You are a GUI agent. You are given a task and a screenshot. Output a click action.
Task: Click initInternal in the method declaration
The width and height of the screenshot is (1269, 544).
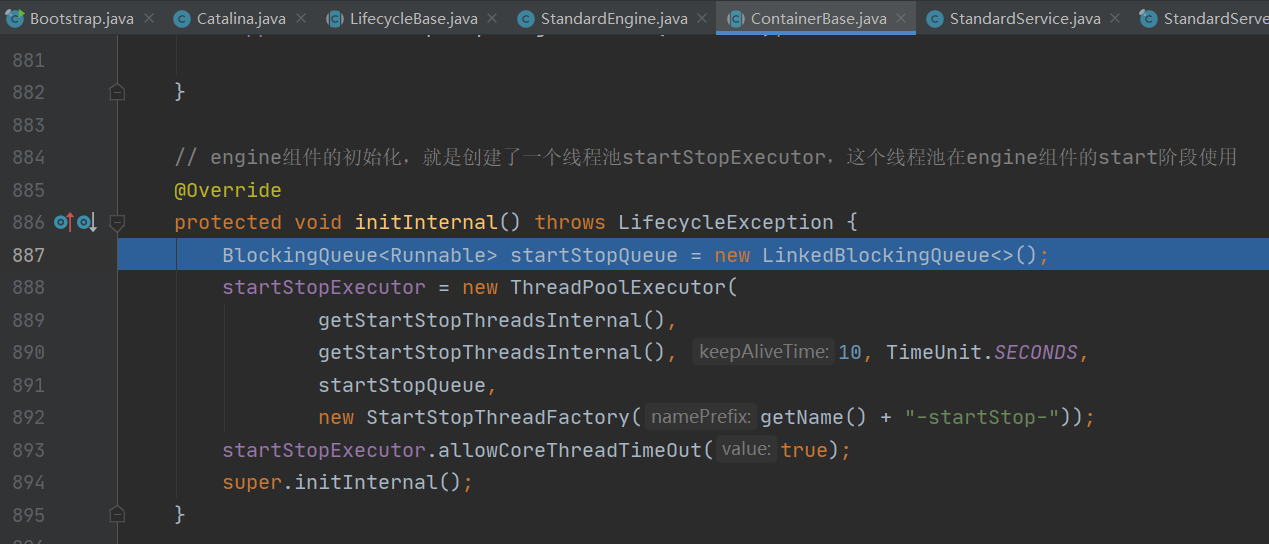click(x=426, y=222)
